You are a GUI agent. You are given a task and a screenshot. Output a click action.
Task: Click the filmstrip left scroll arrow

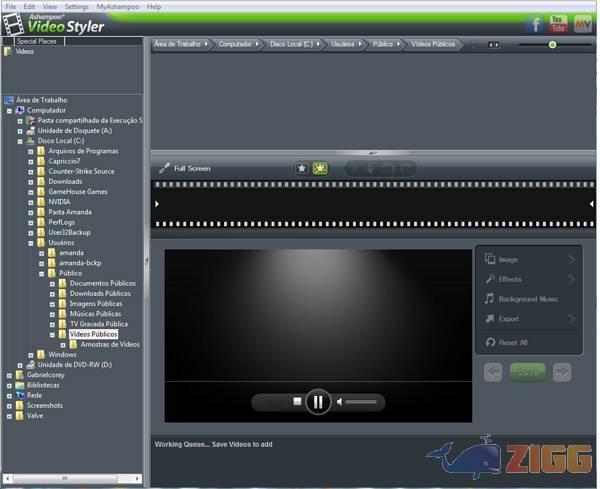coord(157,204)
